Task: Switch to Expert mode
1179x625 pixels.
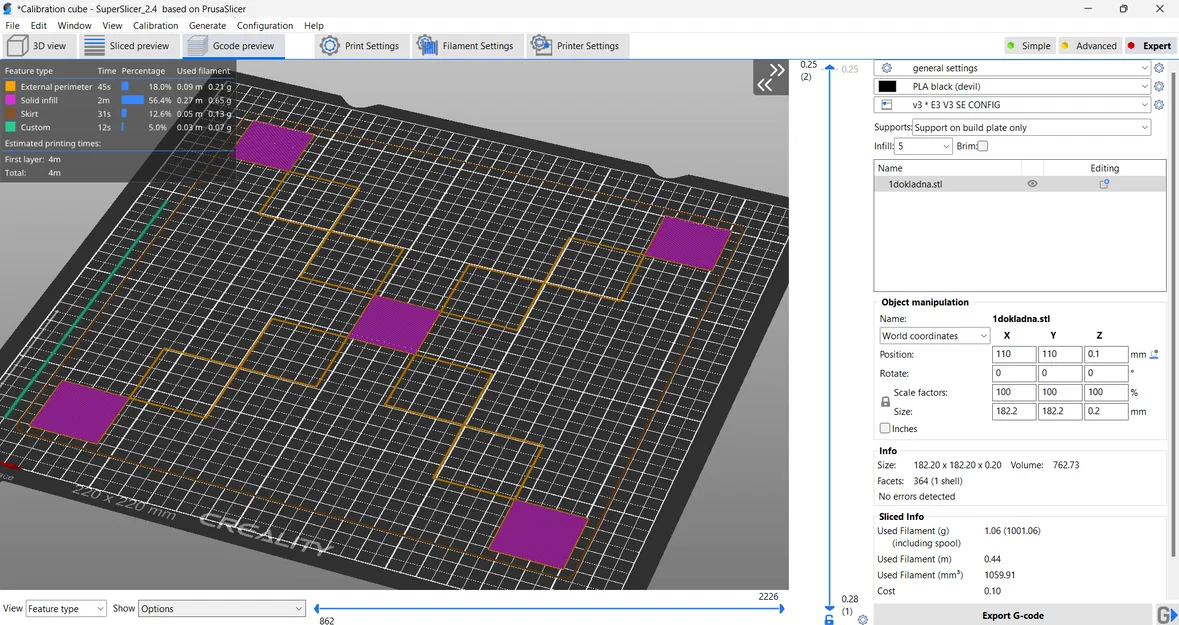Action: click(1150, 46)
